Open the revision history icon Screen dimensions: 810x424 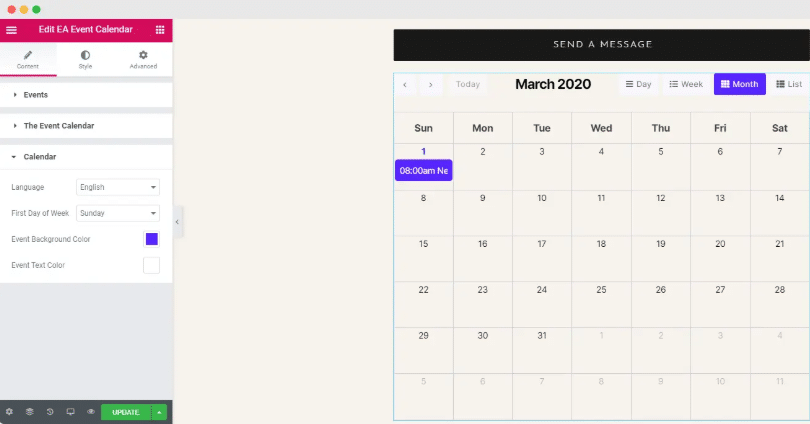click(50, 412)
